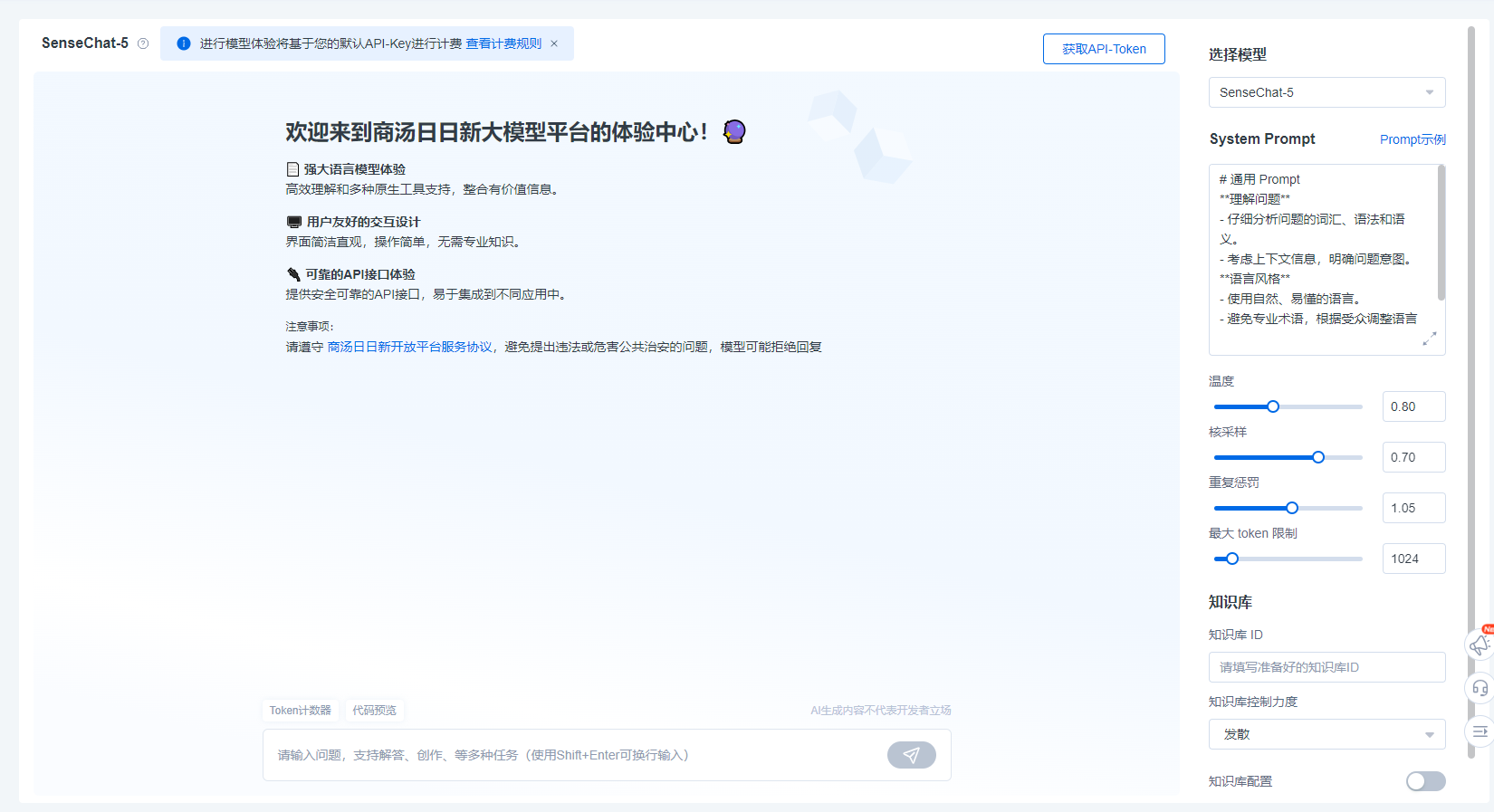Open the 查看计费规则 link
The image size is (1494, 812).
coord(503,43)
